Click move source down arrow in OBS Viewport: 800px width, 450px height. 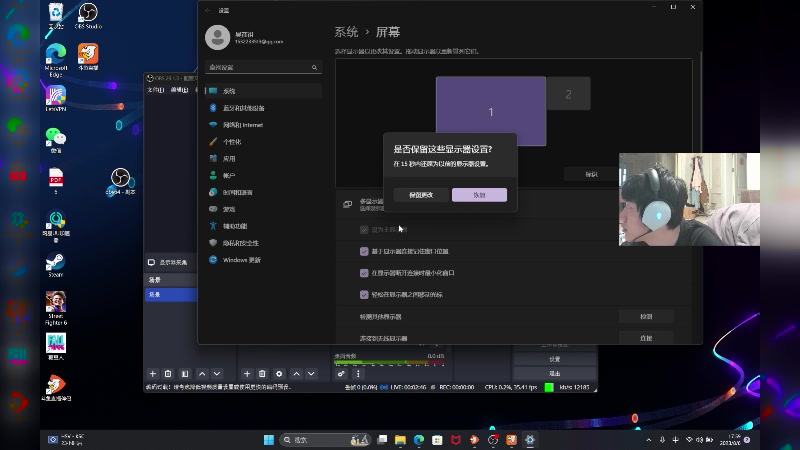(x=311, y=374)
